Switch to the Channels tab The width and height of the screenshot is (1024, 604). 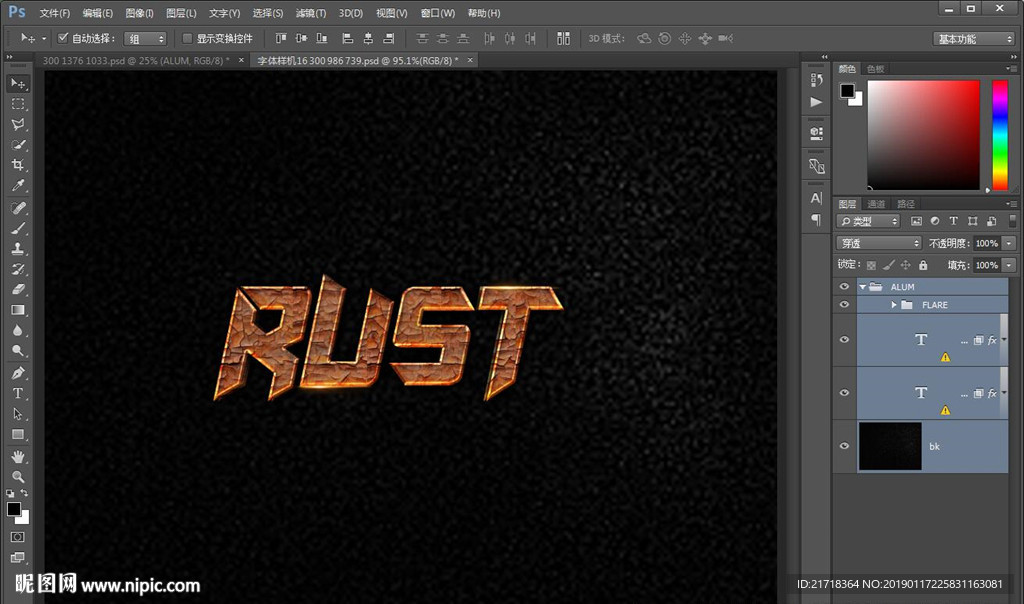point(876,204)
